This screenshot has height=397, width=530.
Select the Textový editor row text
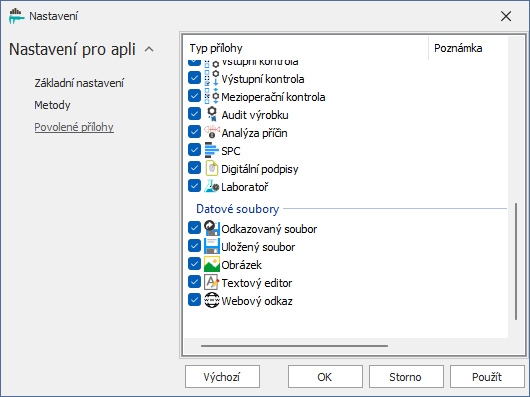257,283
